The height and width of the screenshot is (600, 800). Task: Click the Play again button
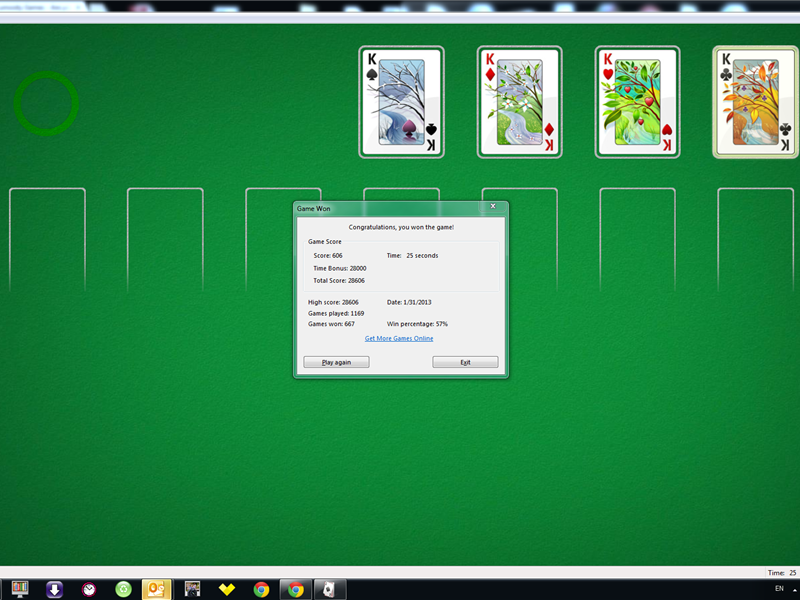[x=336, y=362]
